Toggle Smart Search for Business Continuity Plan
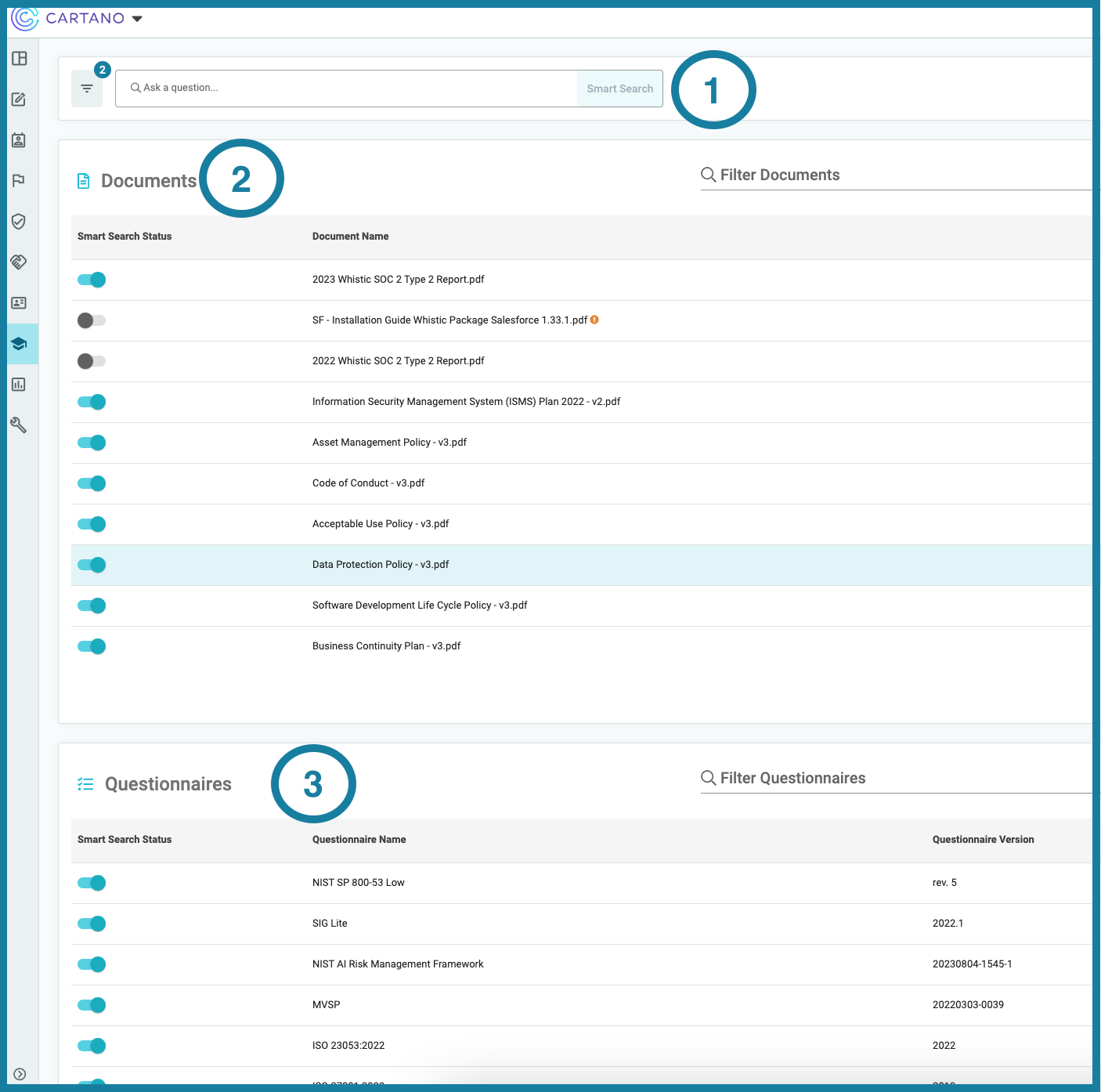Image resolution: width=1101 pixels, height=1092 pixels. (92, 646)
